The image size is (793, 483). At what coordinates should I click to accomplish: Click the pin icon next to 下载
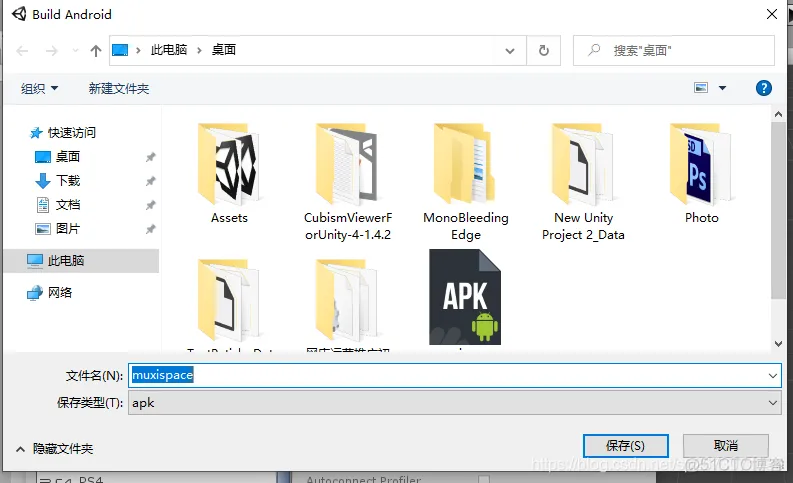click(x=150, y=181)
